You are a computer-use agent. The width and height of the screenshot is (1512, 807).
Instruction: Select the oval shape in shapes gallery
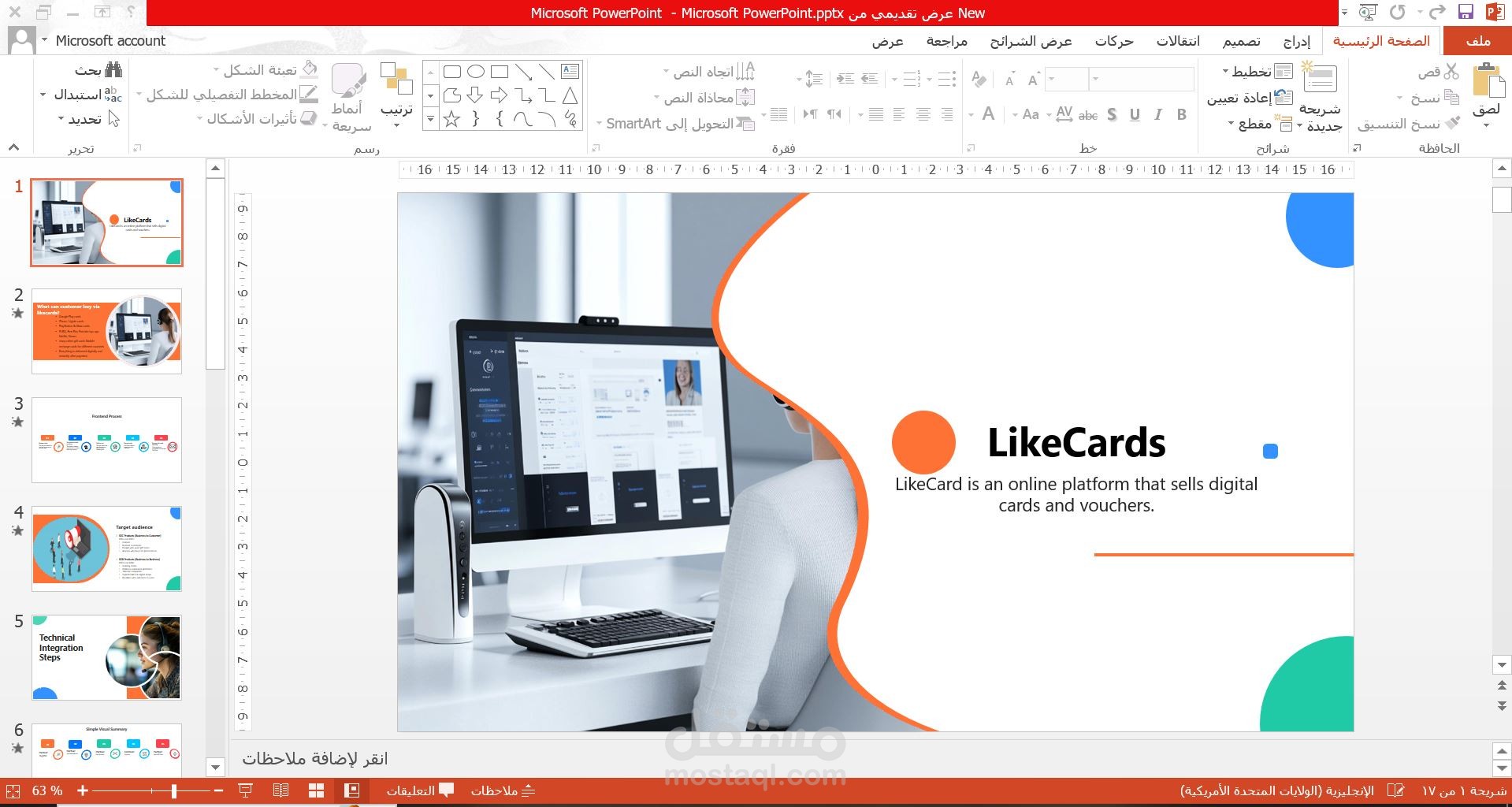[x=475, y=72]
